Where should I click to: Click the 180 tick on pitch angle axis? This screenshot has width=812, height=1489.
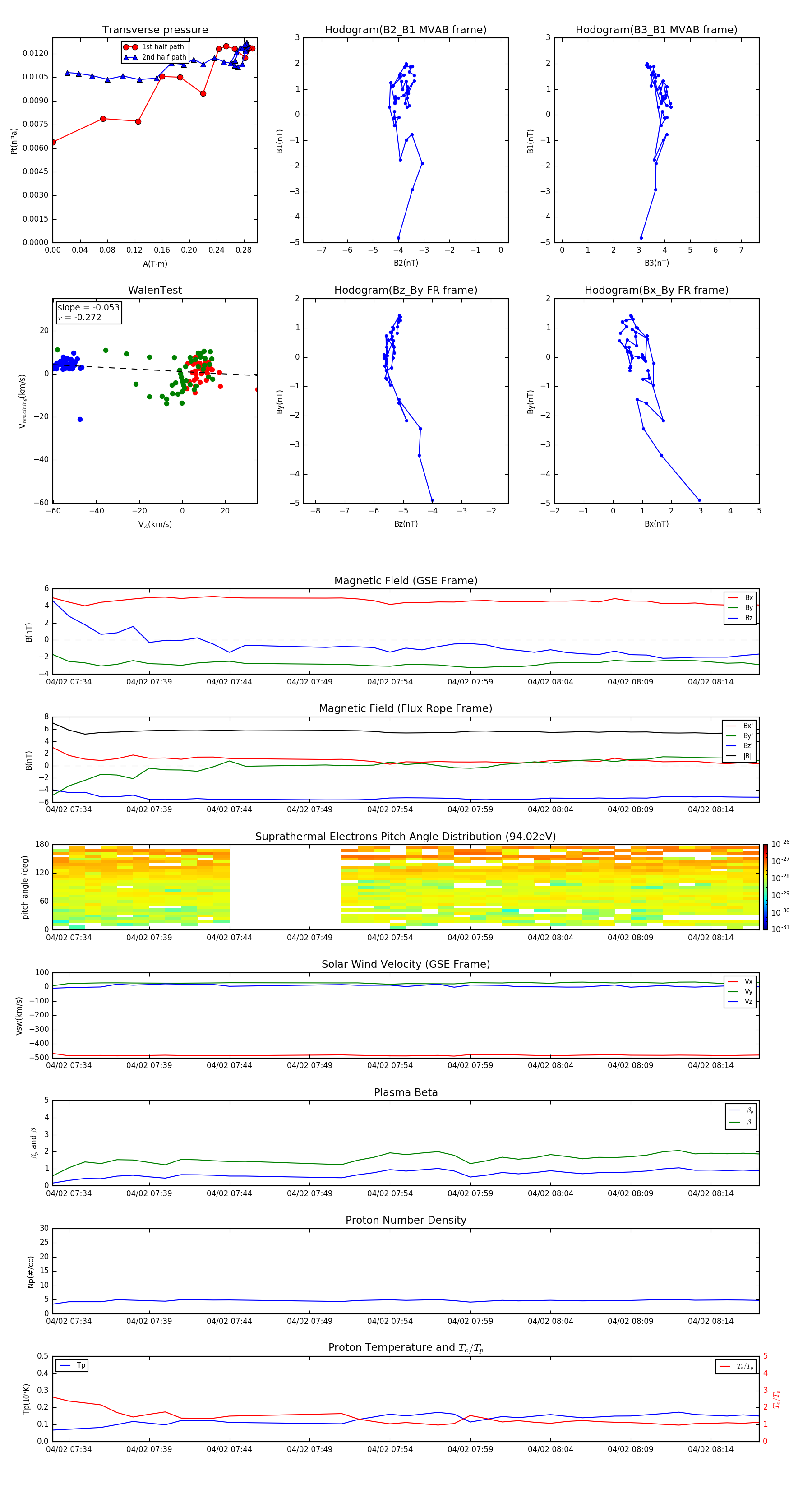click(42, 845)
